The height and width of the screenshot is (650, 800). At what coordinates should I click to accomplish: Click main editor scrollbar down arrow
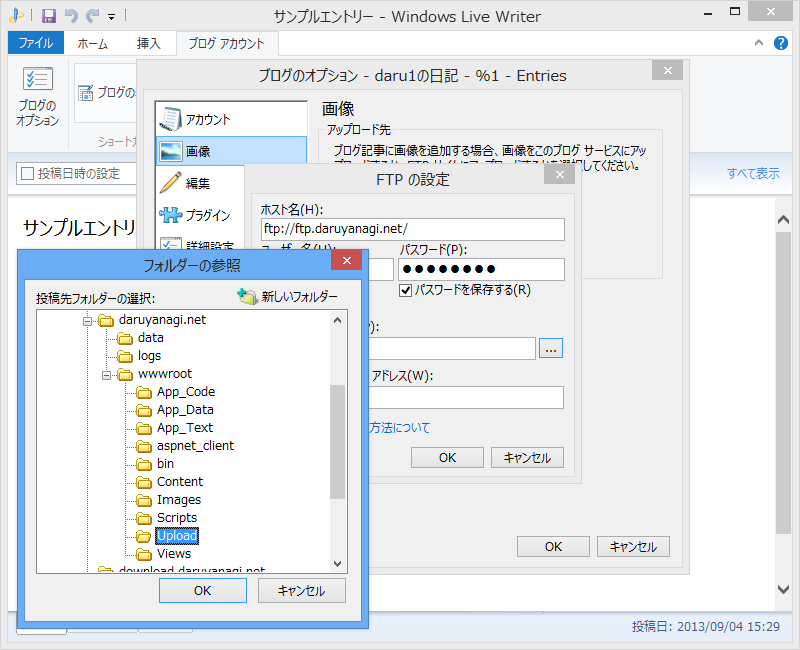tap(783, 589)
